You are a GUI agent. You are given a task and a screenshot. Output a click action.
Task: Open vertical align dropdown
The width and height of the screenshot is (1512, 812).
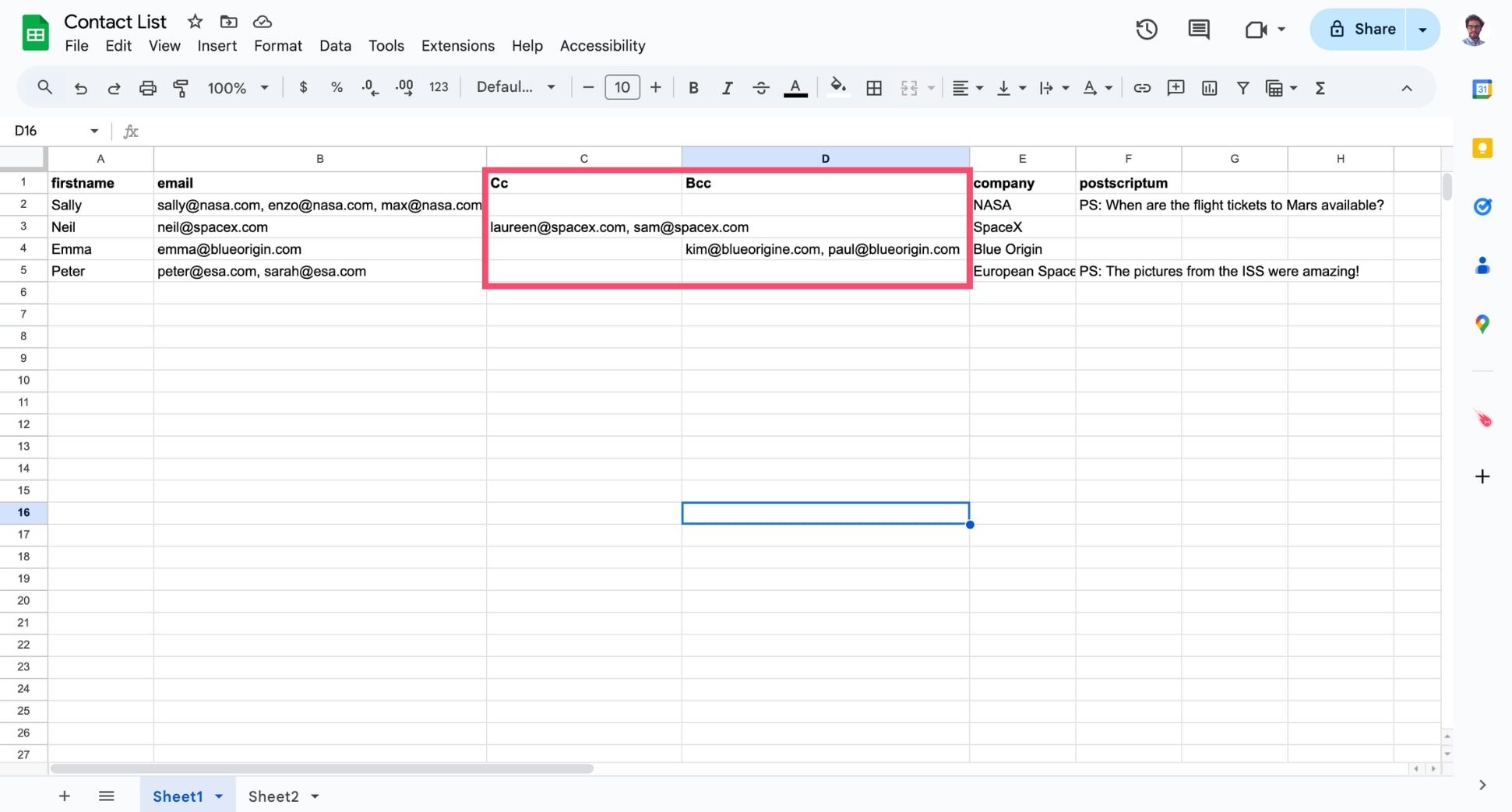click(1011, 88)
